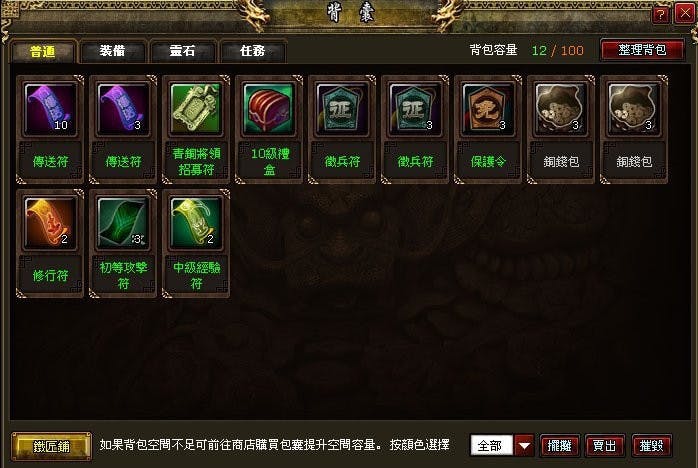Screen dimensions: 698x468
Task: Select the 傳送符 scroll with quantity 3
Action: (x=123, y=109)
